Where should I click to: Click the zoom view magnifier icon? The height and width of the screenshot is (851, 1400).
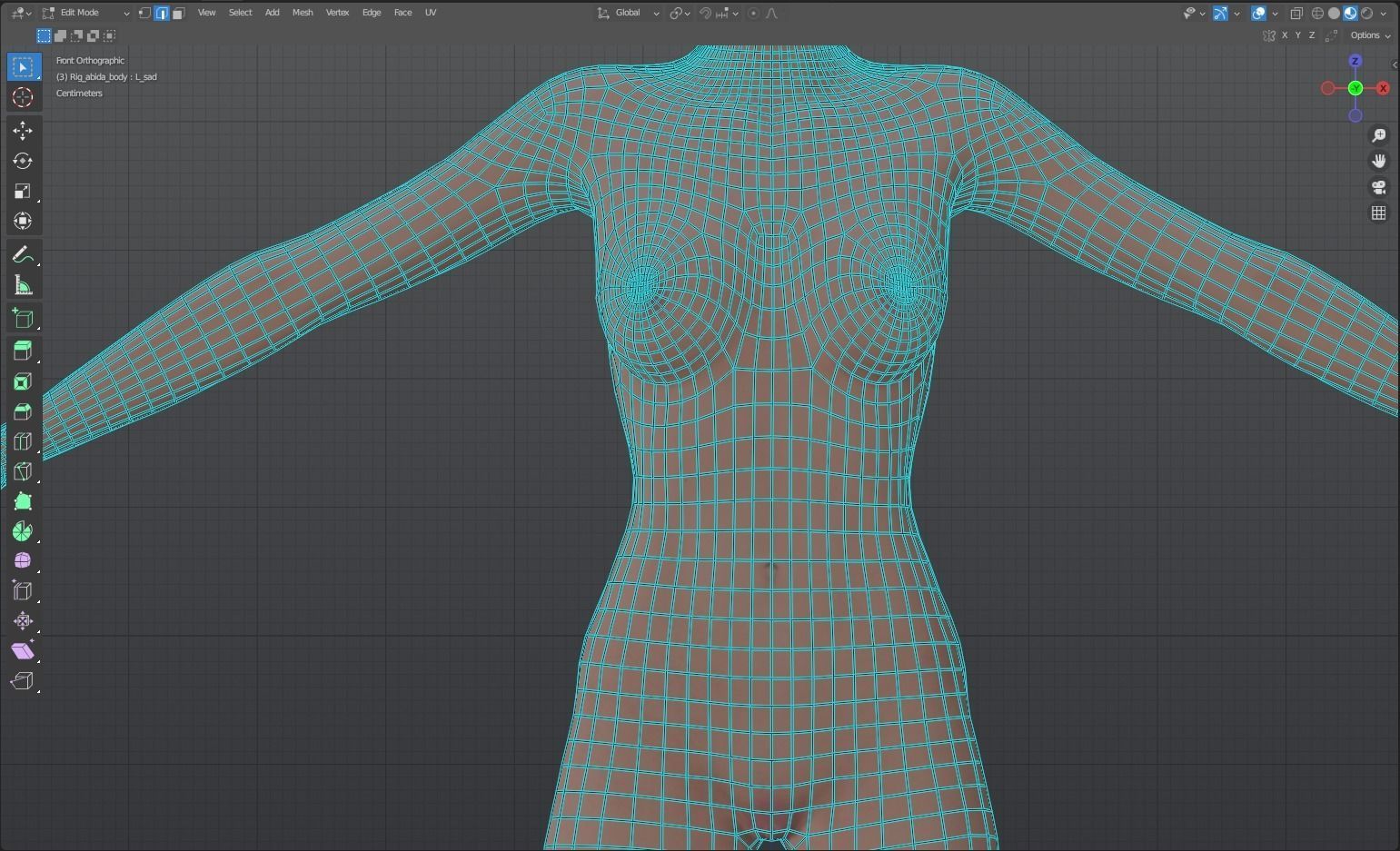click(1379, 135)
